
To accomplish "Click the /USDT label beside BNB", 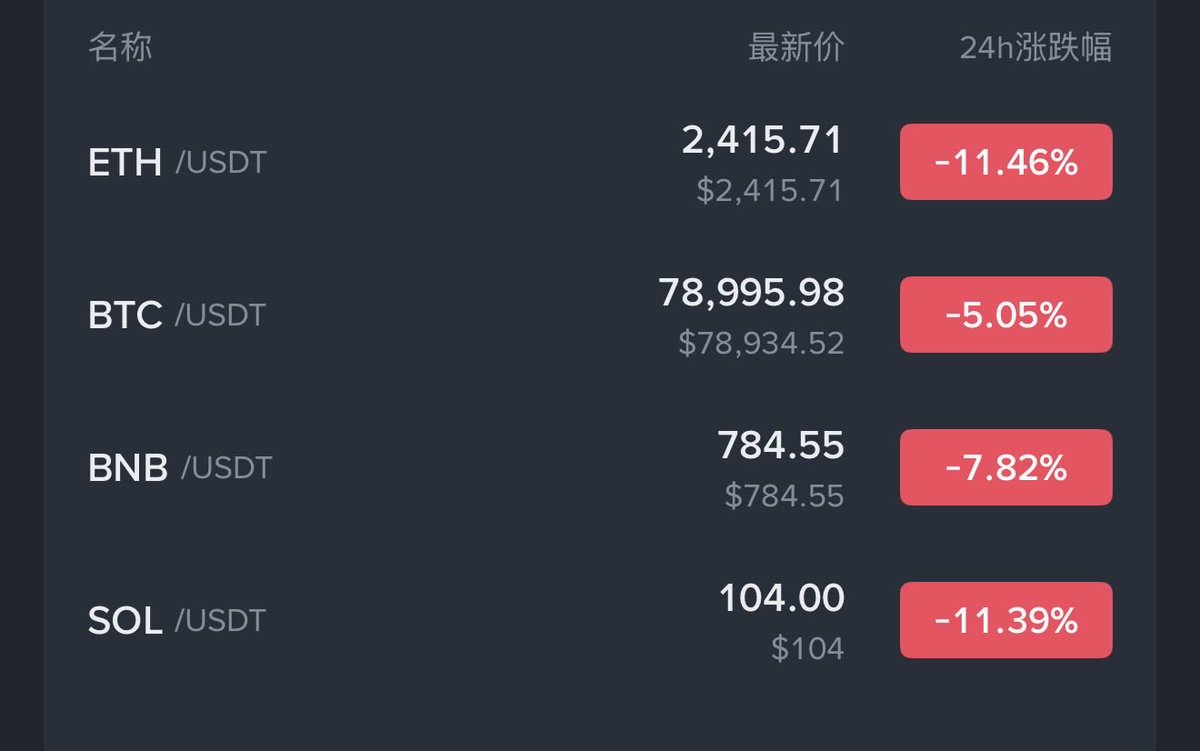I will coord(226,468).
